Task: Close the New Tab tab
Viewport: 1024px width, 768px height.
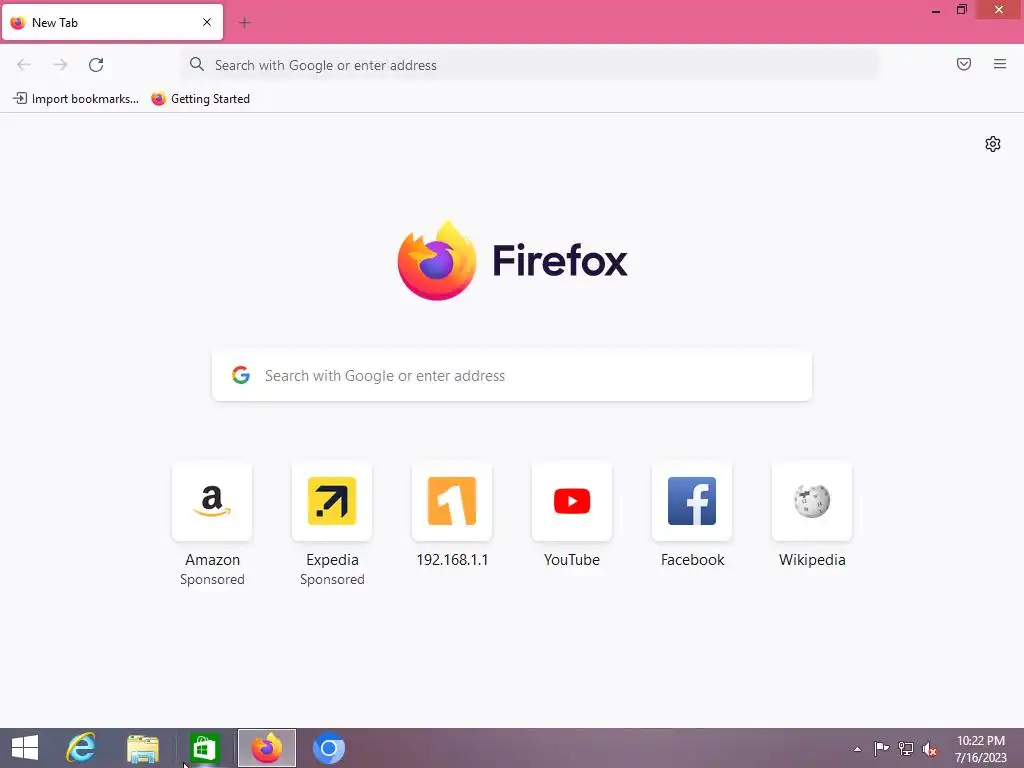Action: click(x=207, y=22)
